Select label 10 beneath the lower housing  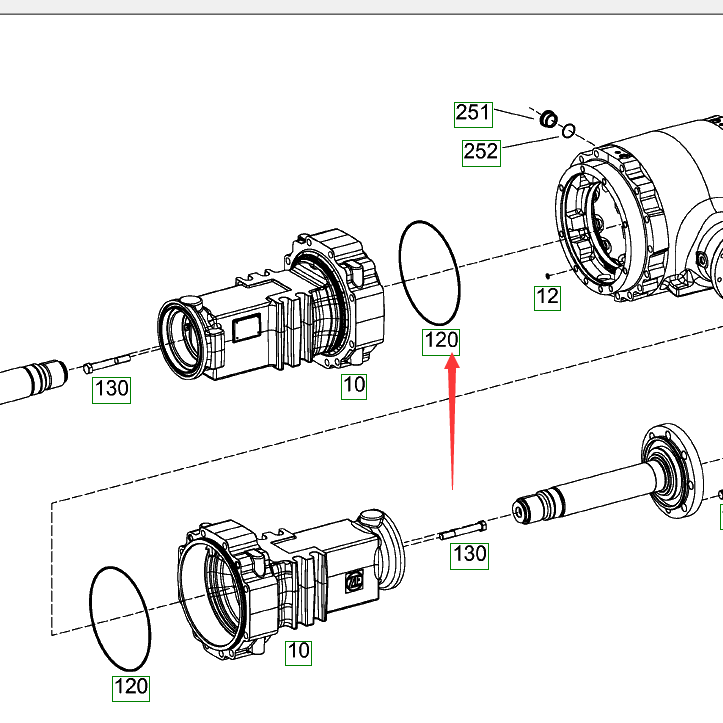pos(298,652)
